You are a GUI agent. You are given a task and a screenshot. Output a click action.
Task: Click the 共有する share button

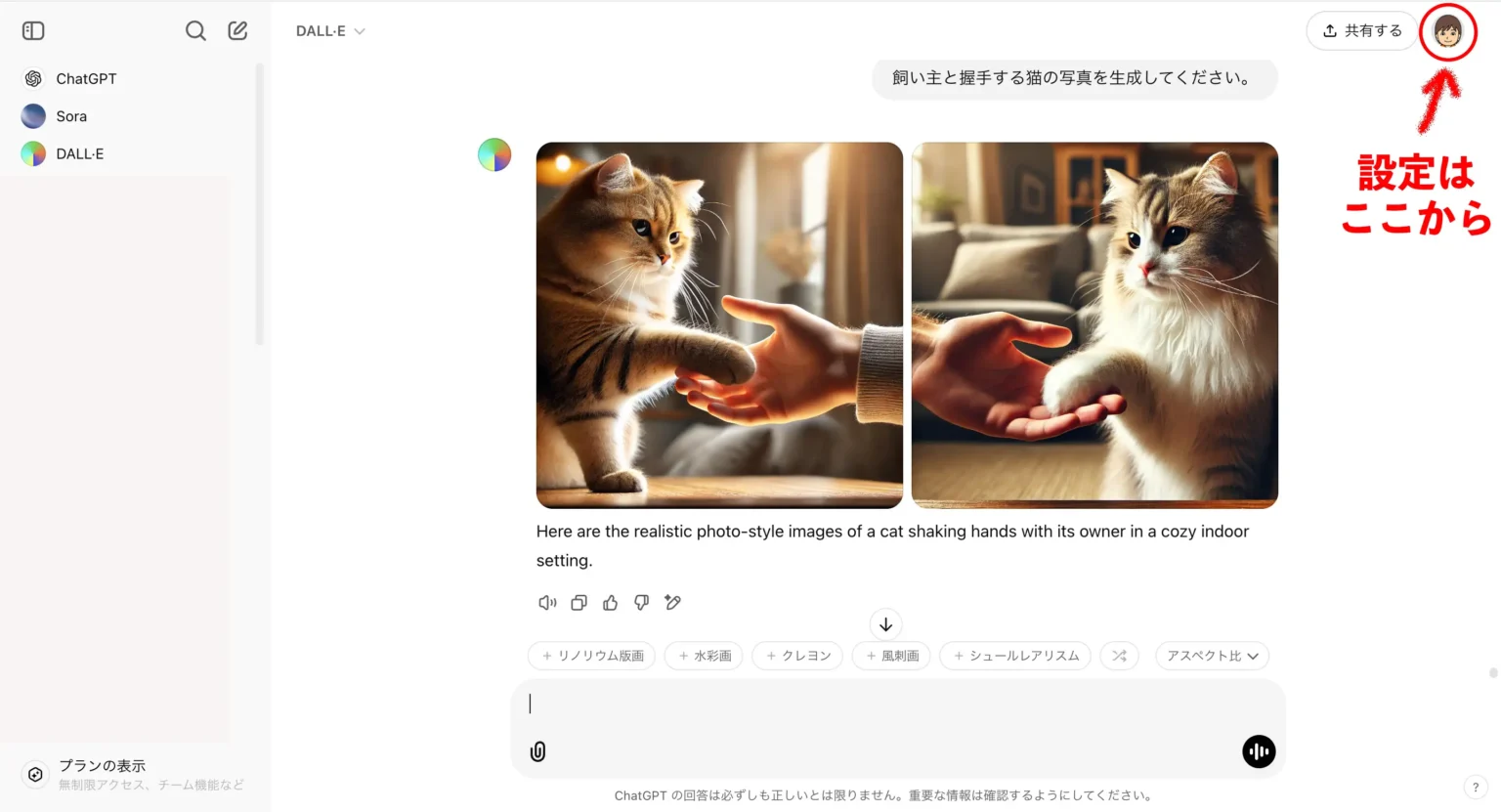click(x=1361, y=31)
